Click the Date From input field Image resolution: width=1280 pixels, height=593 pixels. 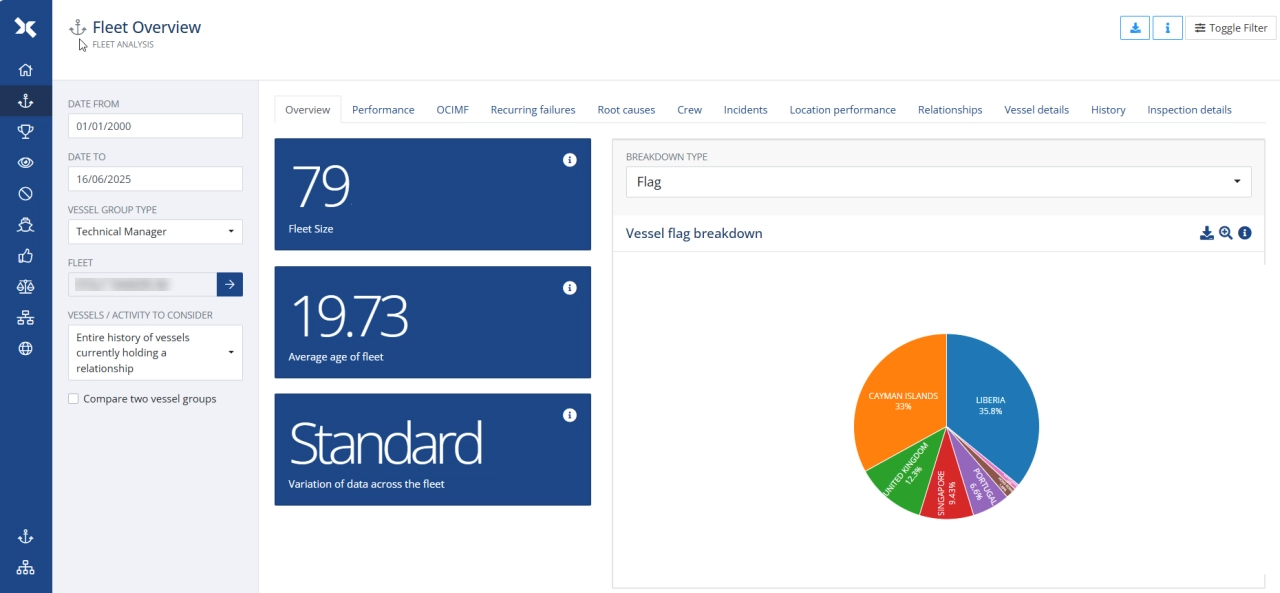[x=155, y=126]
